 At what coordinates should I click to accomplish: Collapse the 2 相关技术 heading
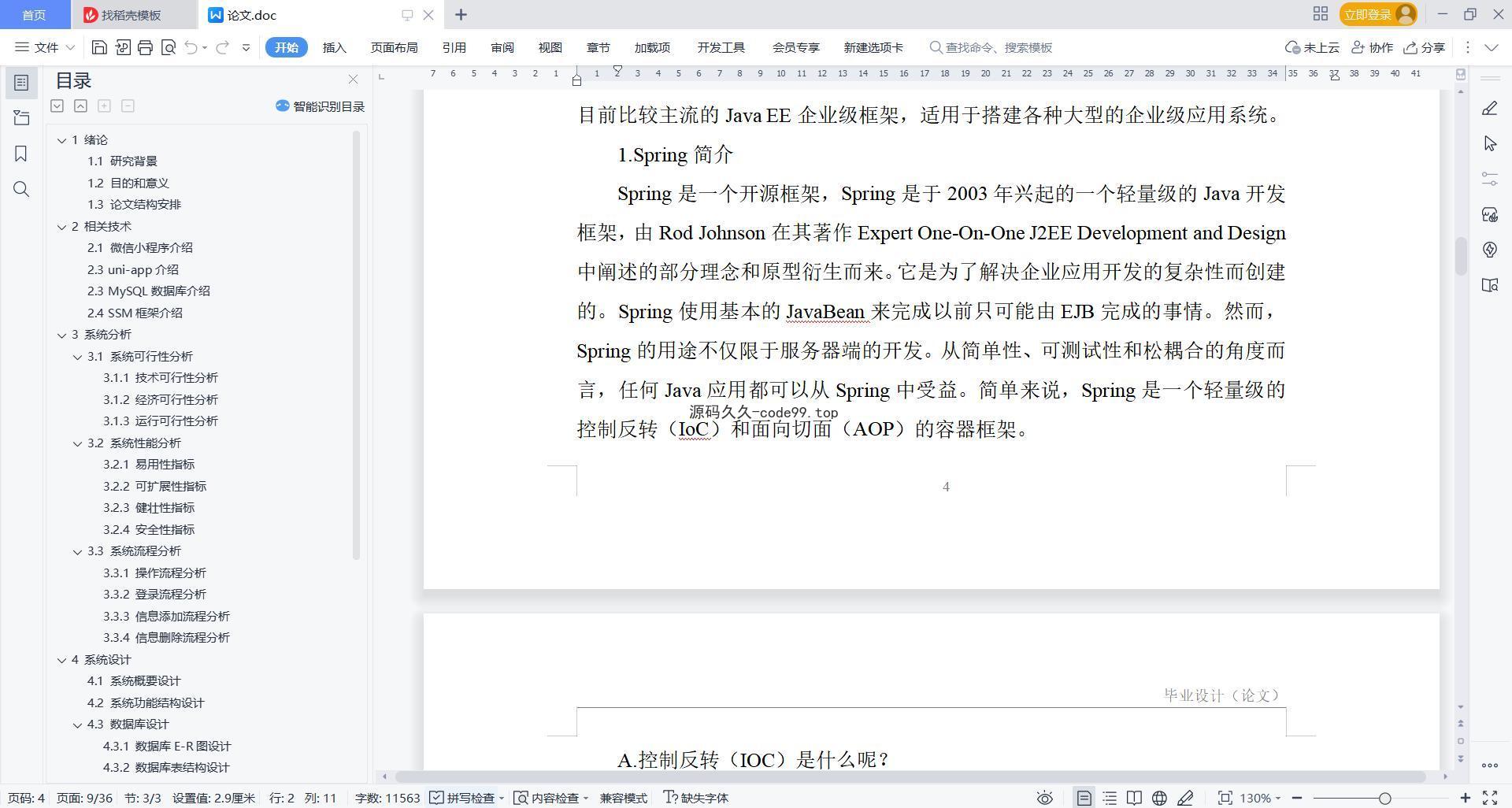pos(61,227)
